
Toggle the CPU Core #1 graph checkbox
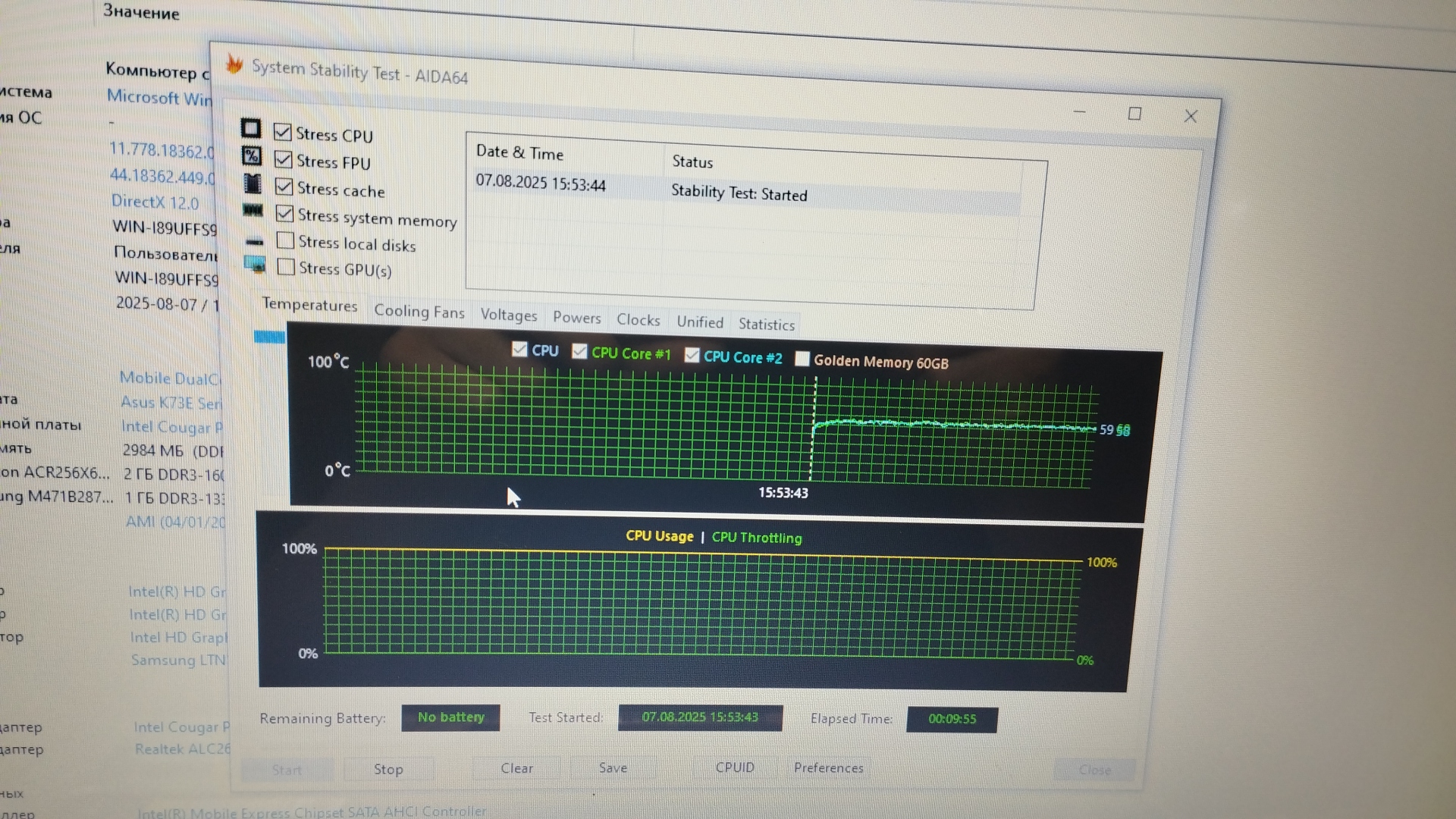tap(579, 351)
